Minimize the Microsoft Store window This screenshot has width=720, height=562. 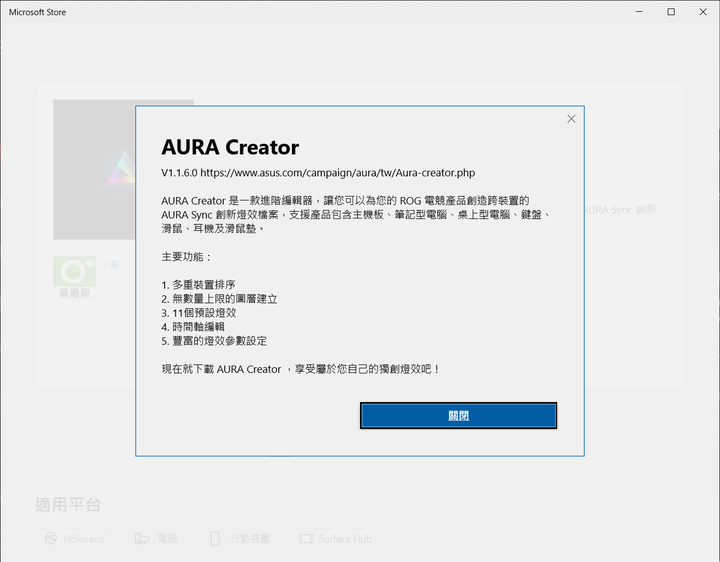(x=639, y=12)
